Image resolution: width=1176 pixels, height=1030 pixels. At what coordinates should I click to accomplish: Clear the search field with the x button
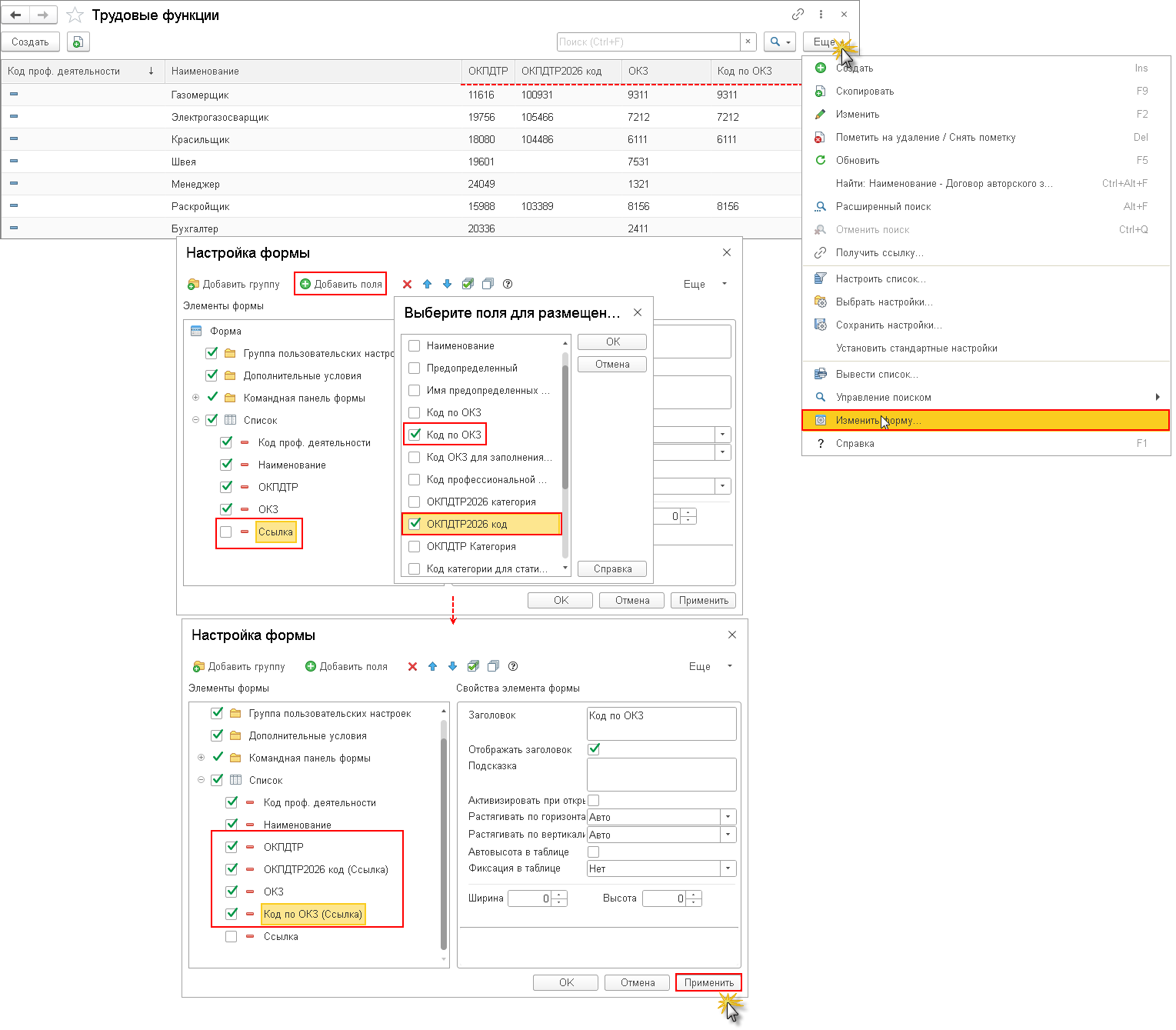pyautogui.click(x=748, y=42)
